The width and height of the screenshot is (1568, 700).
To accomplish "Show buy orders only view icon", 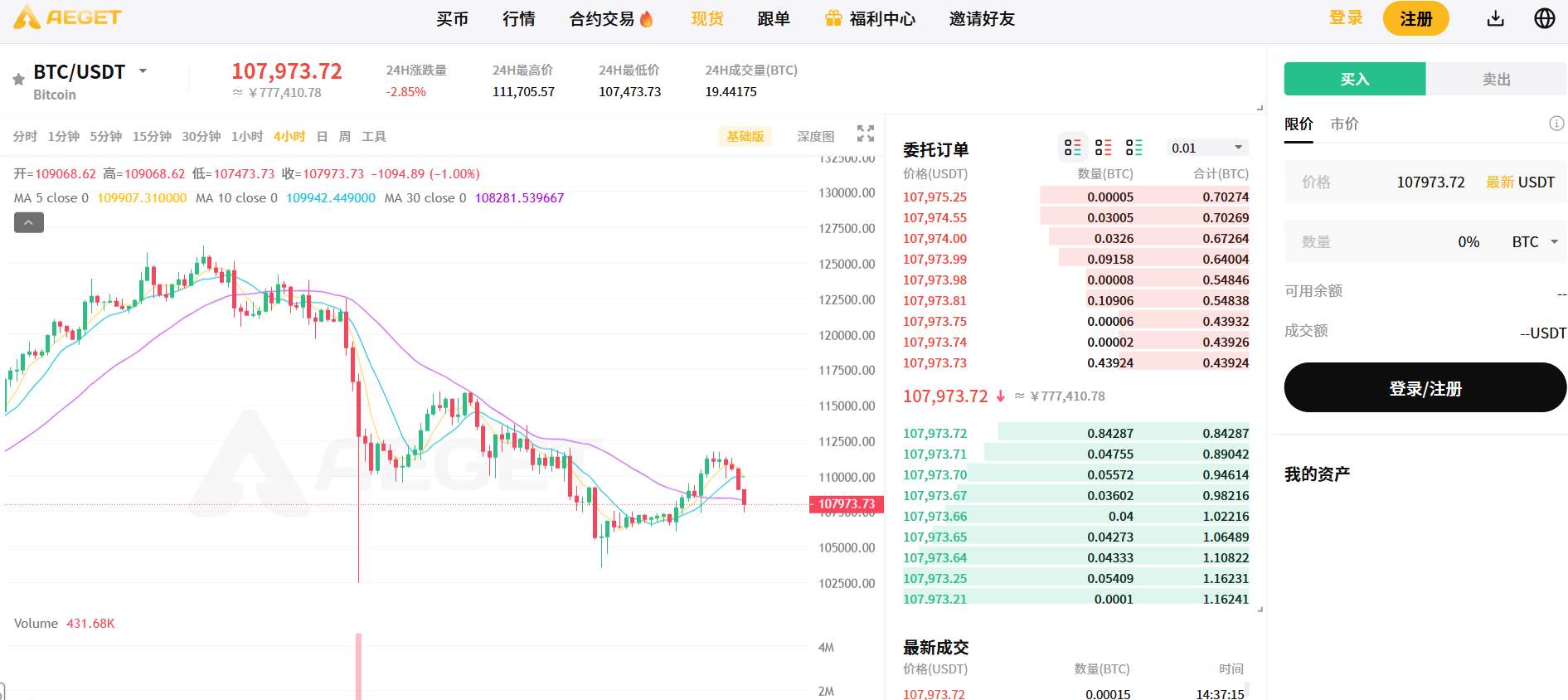I will click(x=1134, y=148).
